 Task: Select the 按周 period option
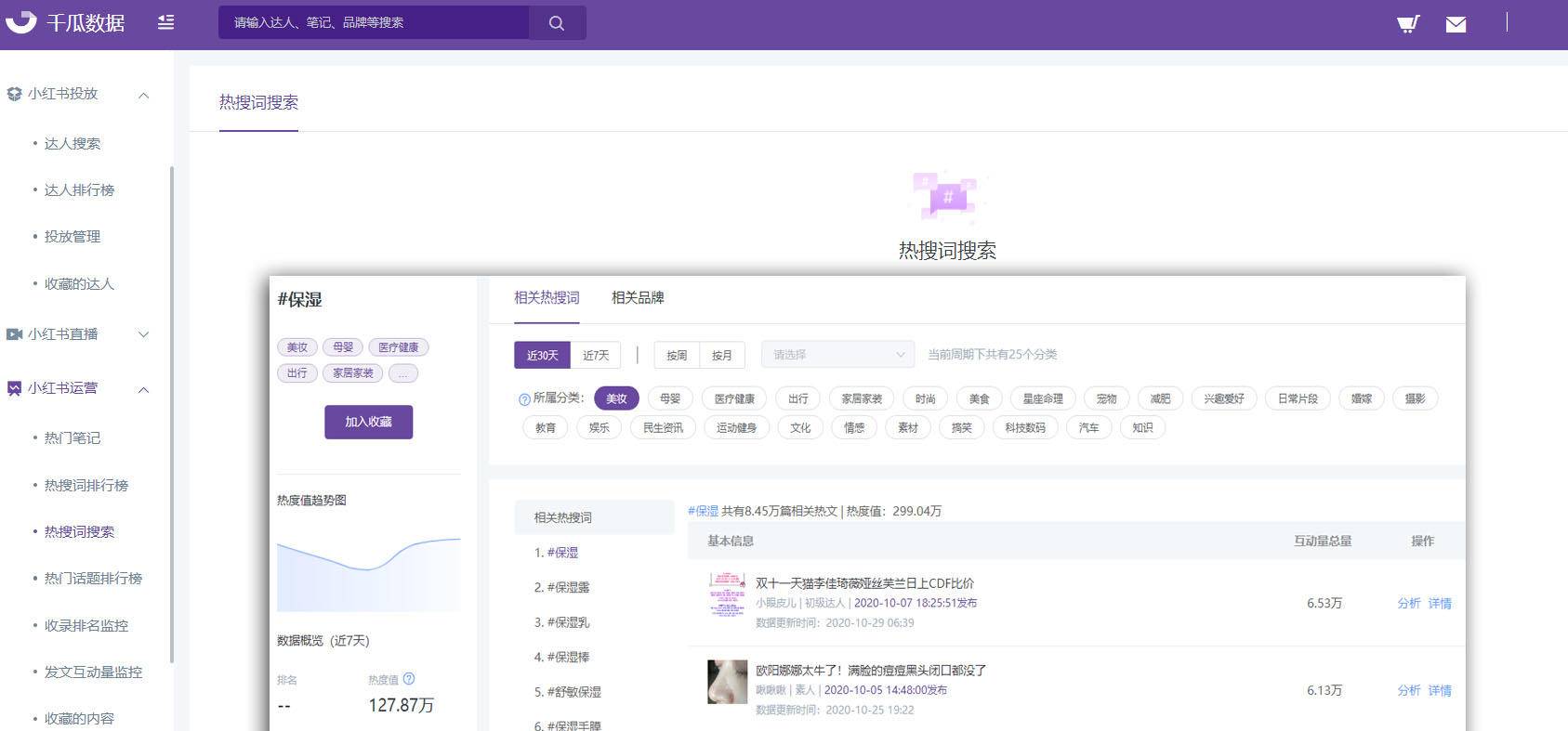click(x=677, y=355)
